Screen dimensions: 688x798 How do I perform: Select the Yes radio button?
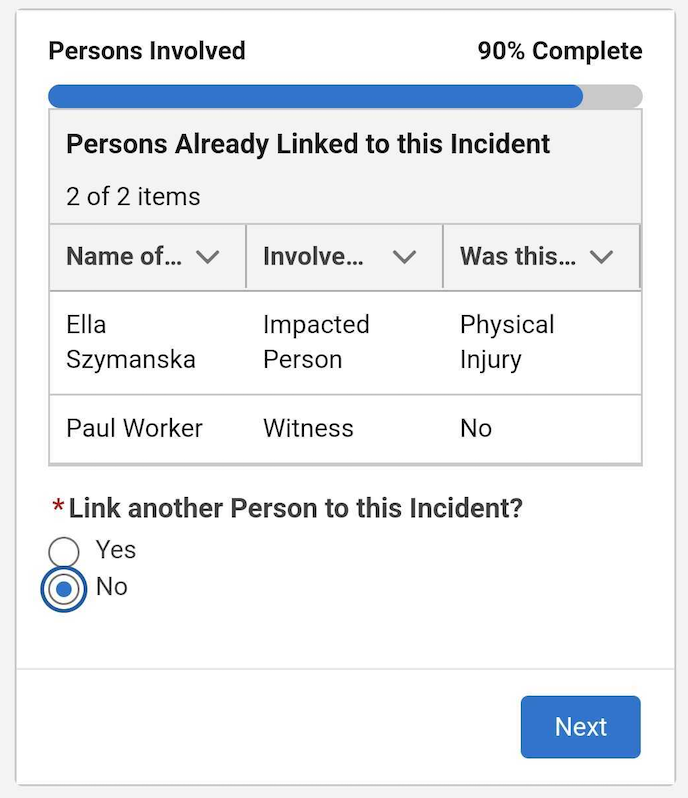pyautogui.click(x=64, y=552)
